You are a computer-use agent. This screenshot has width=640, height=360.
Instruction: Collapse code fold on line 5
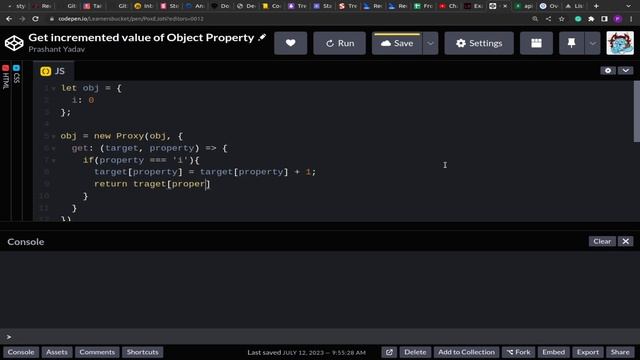53,136
